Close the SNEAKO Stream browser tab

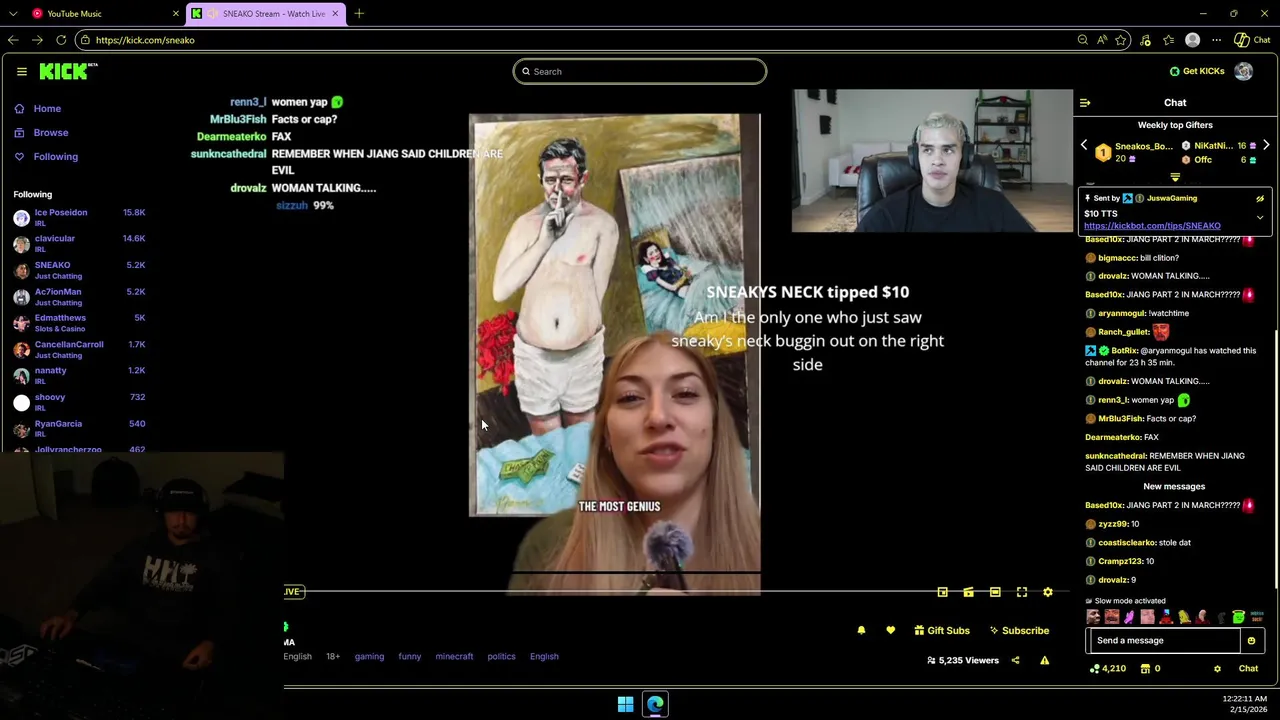point(335,14)
